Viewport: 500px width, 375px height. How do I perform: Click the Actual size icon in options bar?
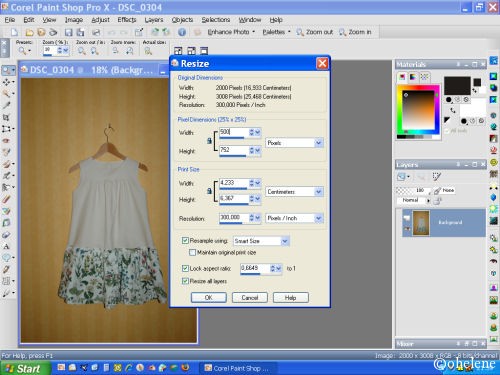(148, 51)
